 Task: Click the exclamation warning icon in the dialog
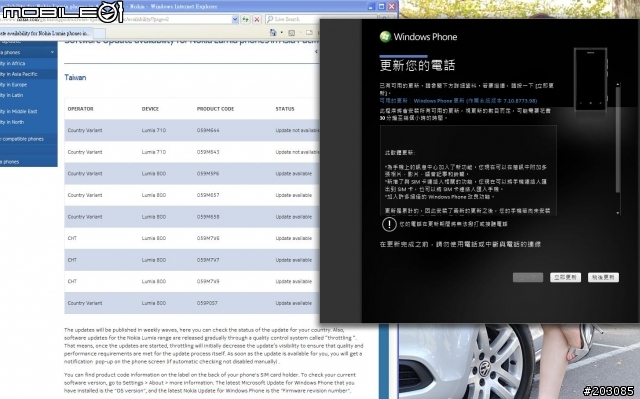389,224
